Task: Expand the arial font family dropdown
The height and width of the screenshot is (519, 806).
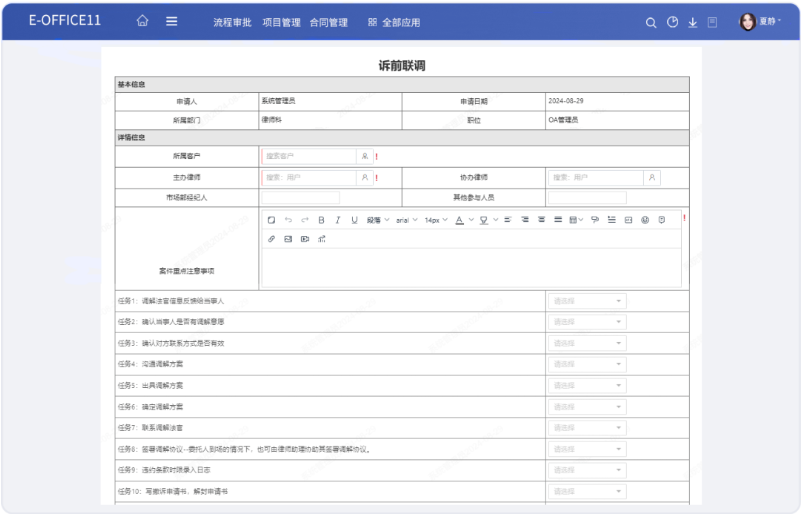Action: pyautogui.click(x=406, y=219)
